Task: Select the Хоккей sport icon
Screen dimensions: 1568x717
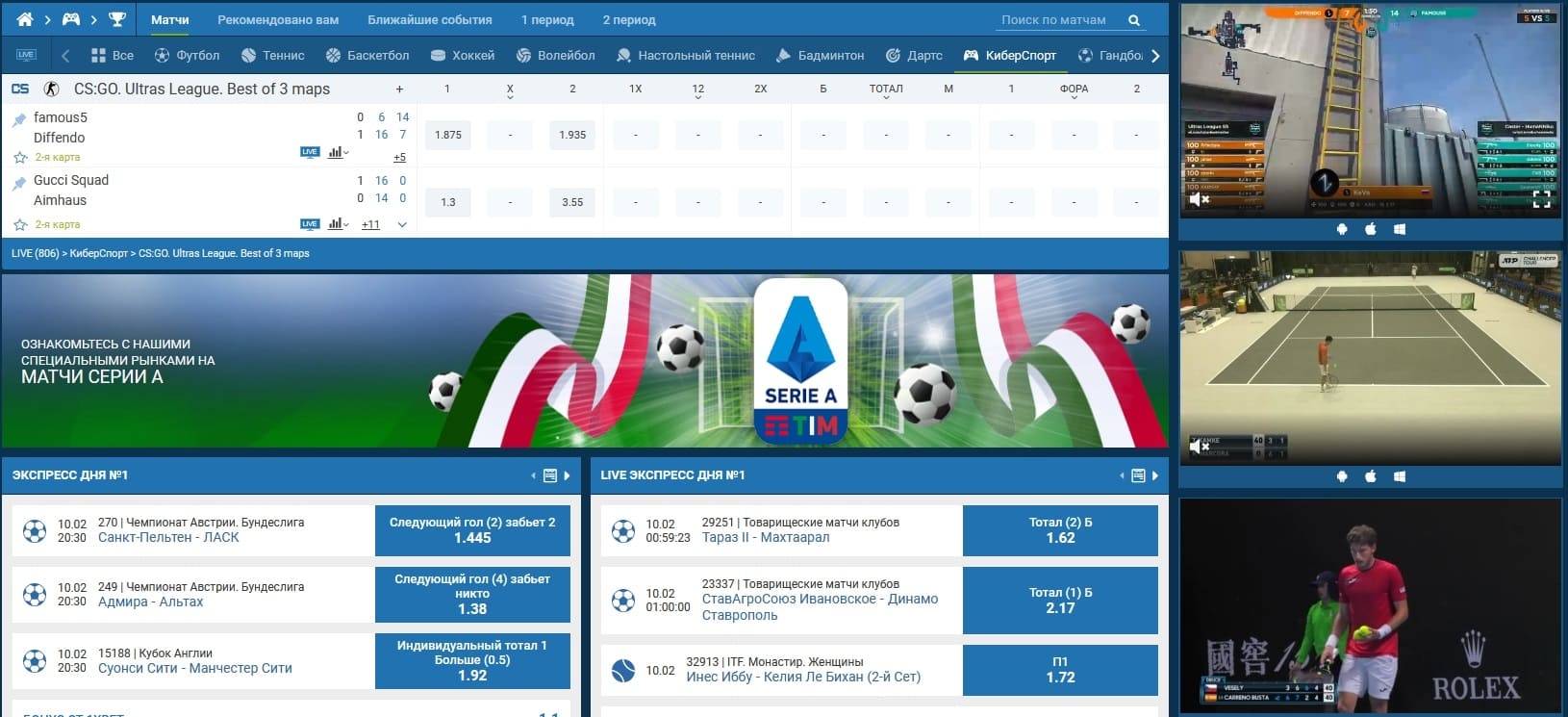Action: [439, 56]
